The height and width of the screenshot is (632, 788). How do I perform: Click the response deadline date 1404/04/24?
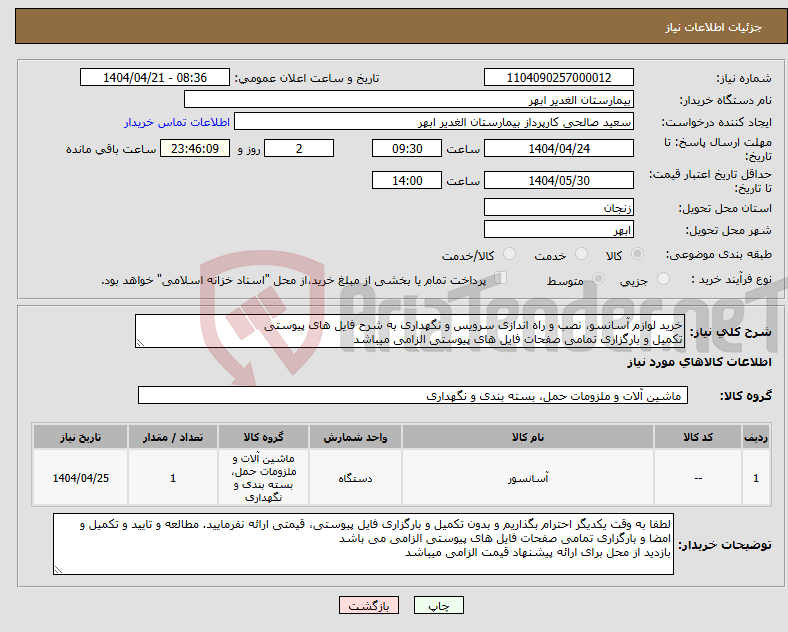[x=559, y=148]
